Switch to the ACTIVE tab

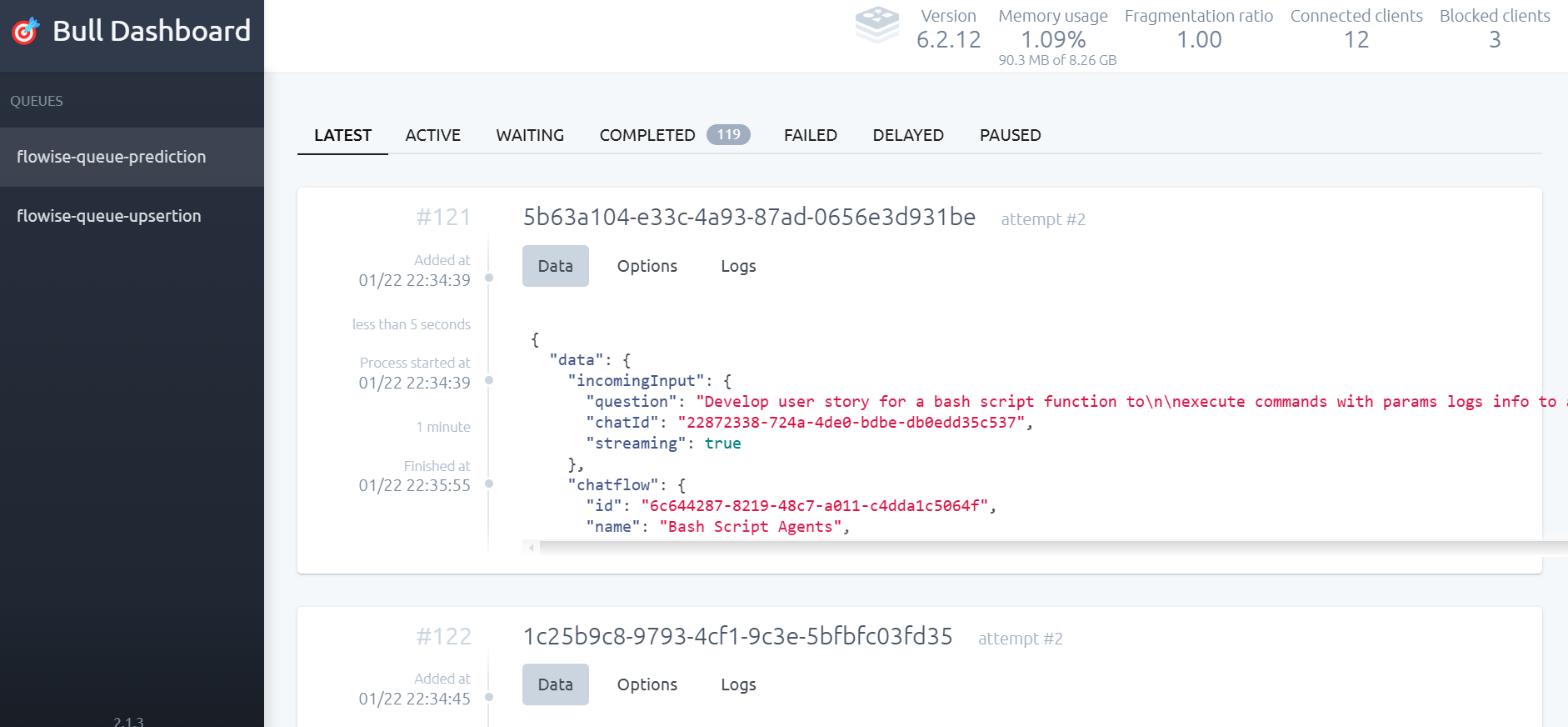point(432,135)
